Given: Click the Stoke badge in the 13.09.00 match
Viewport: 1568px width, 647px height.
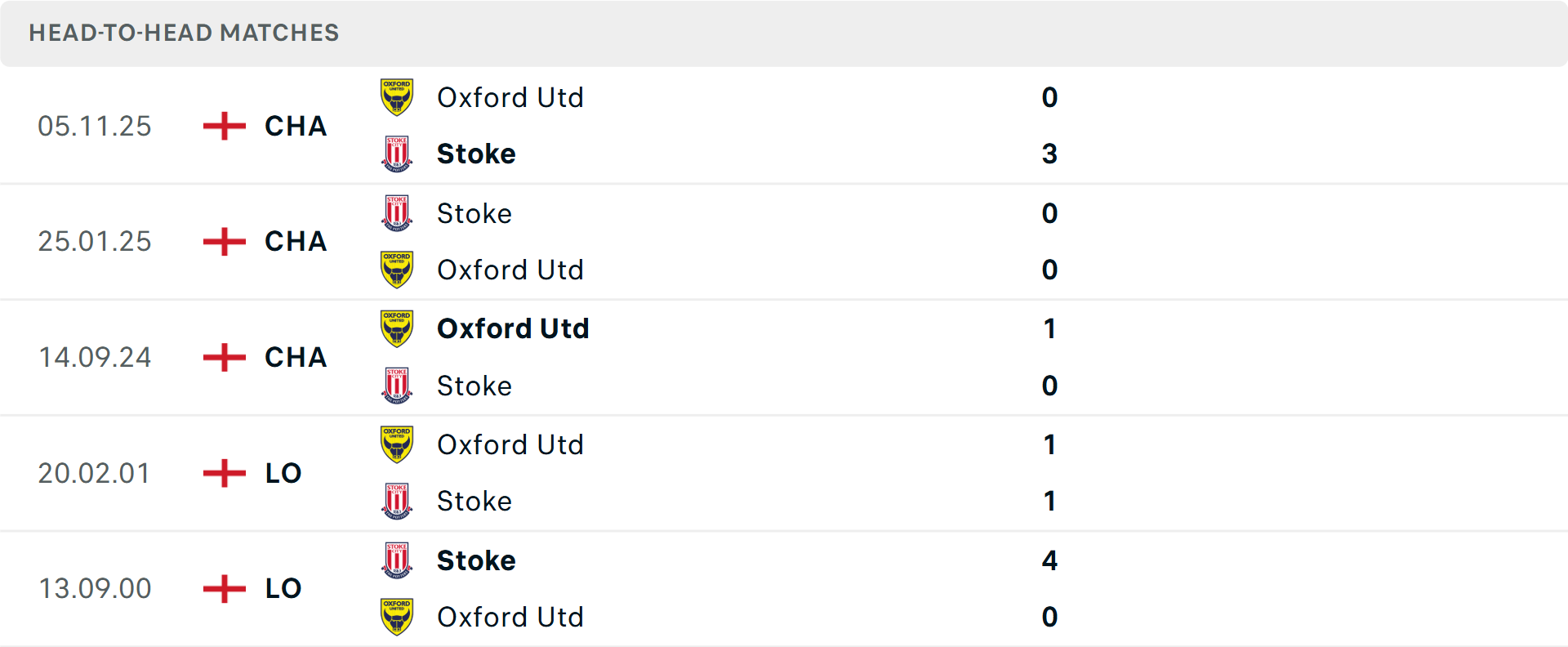Looking at the screenshot, I should click(397, 560).
